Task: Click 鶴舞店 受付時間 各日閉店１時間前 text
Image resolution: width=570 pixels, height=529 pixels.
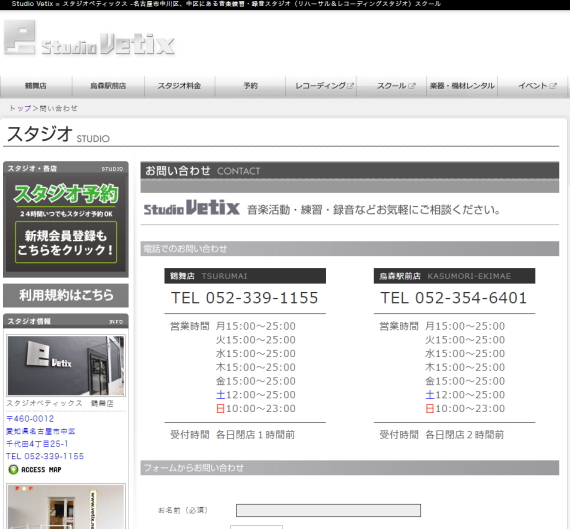Action: pyautogui.click(x=233, y=435)
